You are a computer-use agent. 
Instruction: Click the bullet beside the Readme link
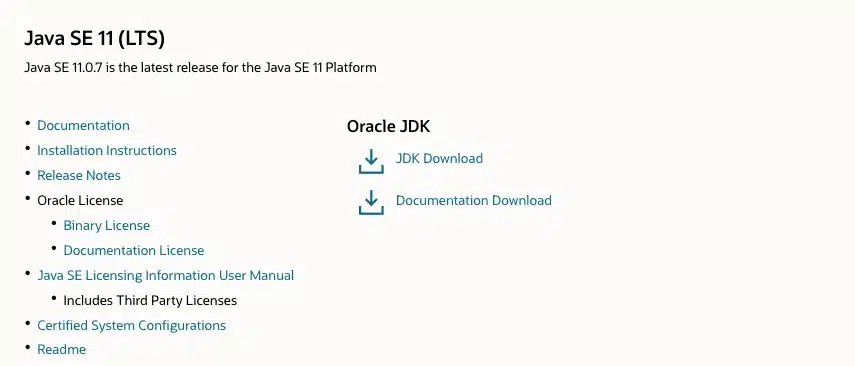(28, 347)
